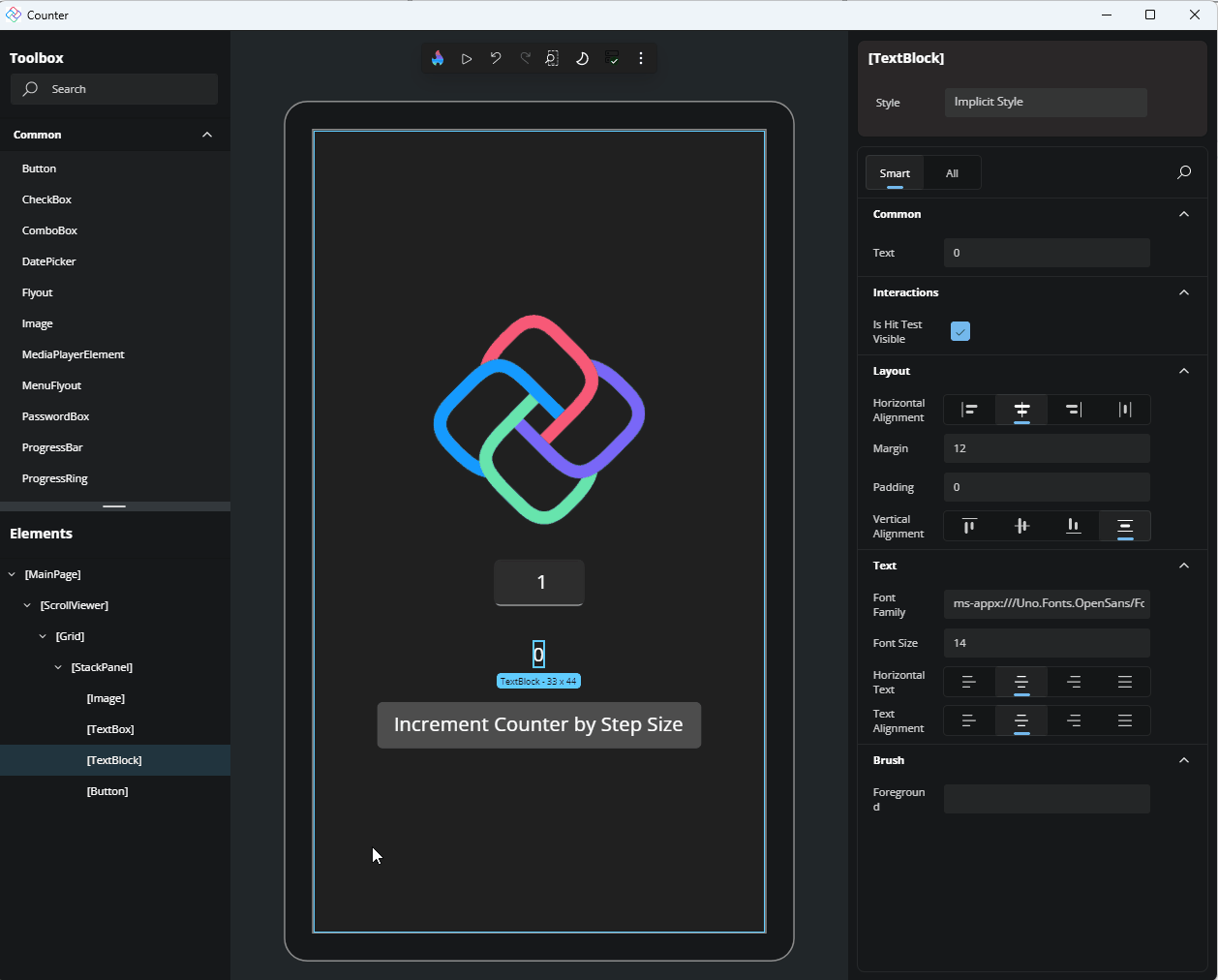Select the Smart properties tab
Image resolution: width=1218 pixels, height=980 pixels.
pyautogui.click(x=895, y=173)
